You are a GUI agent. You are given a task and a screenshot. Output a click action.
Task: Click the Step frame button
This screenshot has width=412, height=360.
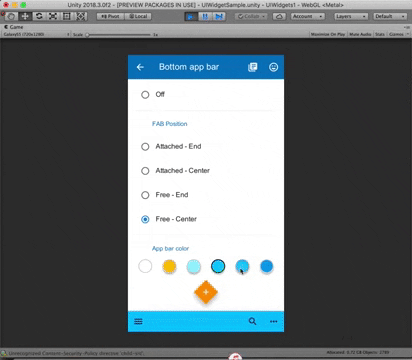point(219,16)
